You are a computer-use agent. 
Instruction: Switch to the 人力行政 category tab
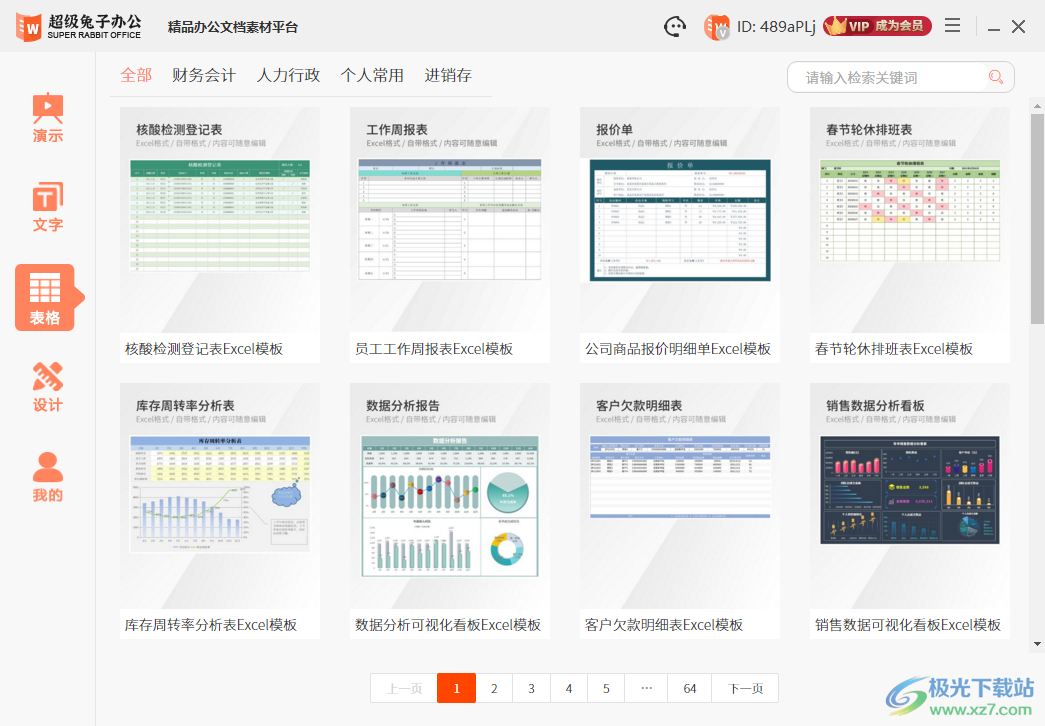coord(288,75)
